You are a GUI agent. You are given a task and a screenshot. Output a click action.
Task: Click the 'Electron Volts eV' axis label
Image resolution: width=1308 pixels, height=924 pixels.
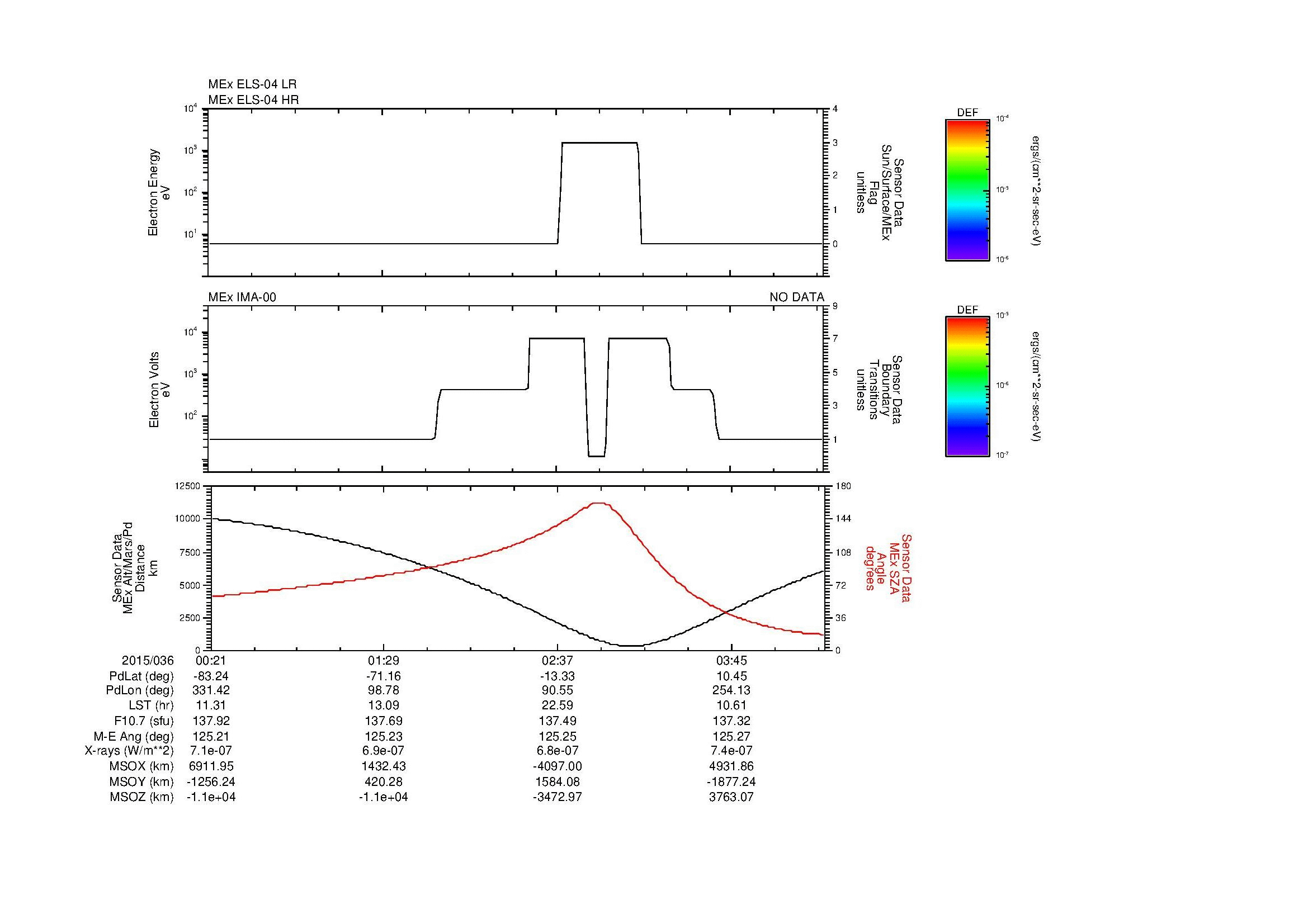[x=159, y=390]
